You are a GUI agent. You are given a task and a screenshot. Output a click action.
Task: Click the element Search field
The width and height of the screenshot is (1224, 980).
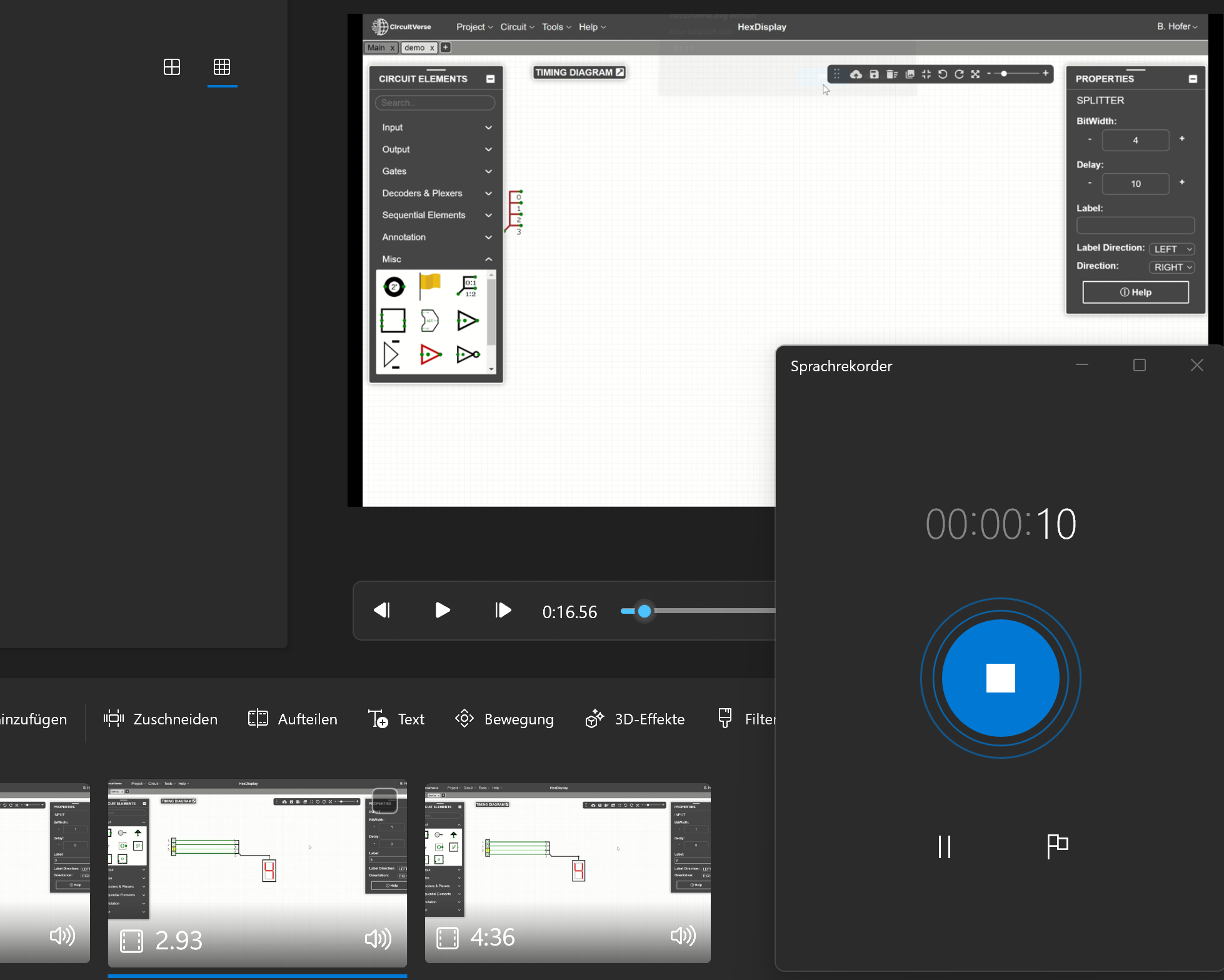coord(435,102)
